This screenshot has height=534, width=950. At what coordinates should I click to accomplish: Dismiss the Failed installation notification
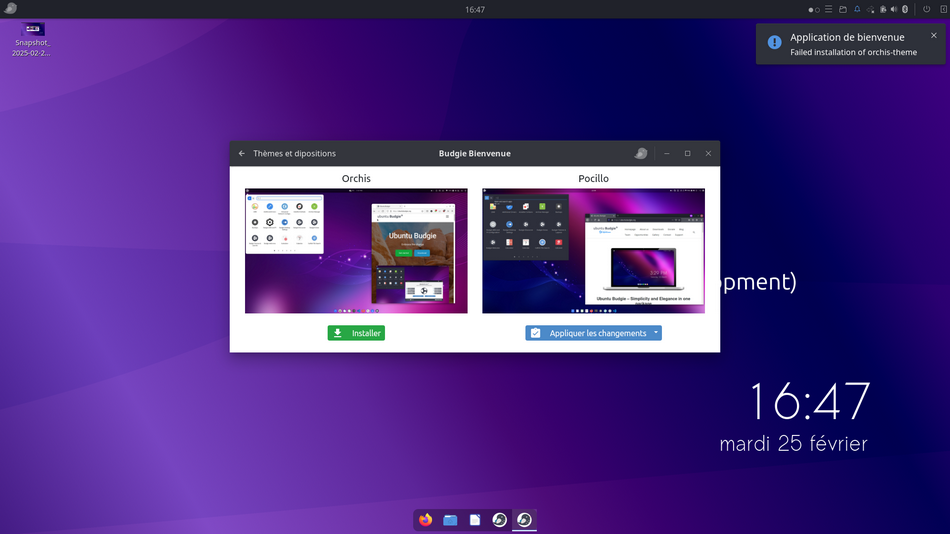pos(934,36)
